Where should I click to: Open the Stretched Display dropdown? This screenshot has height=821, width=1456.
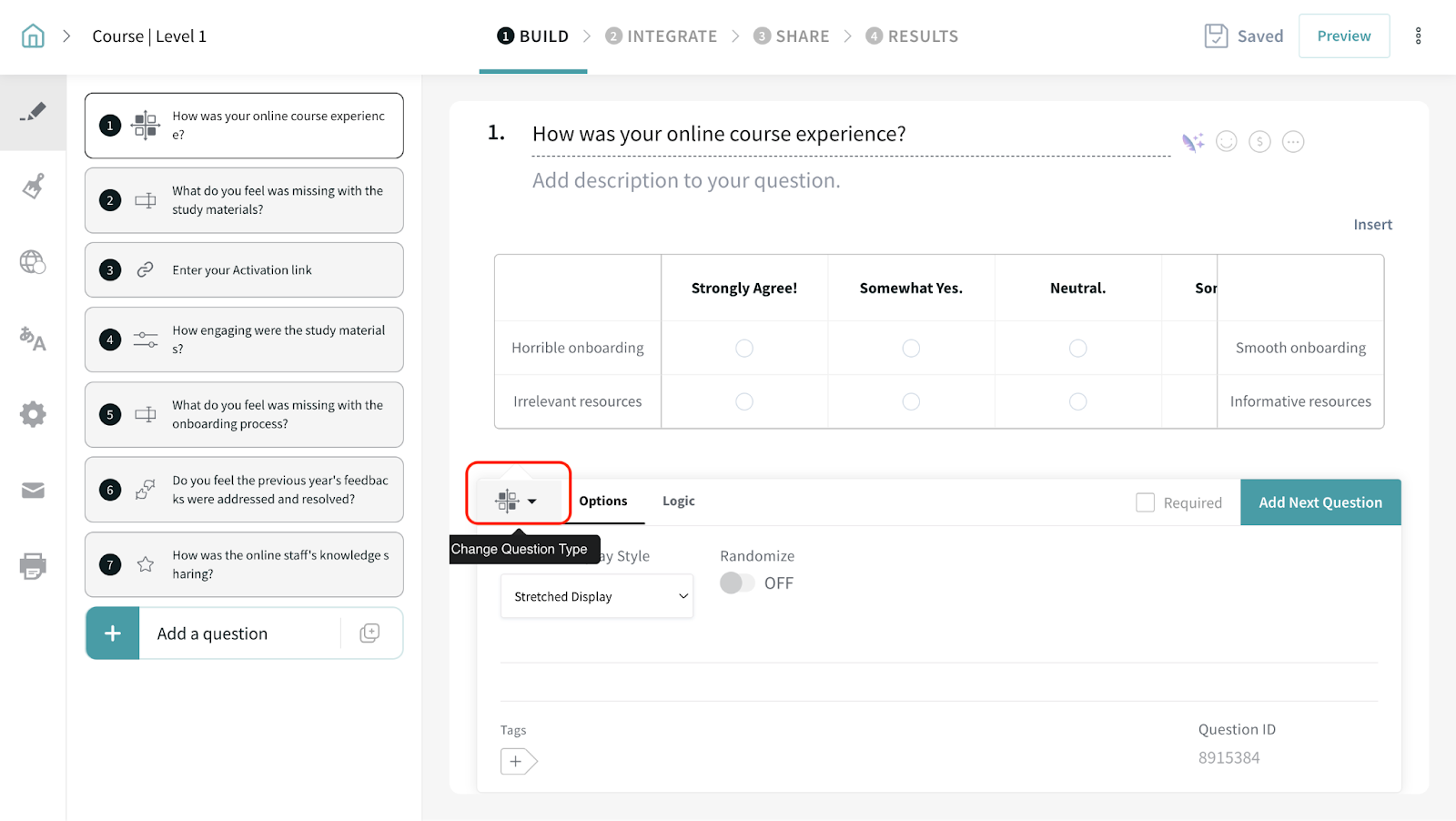(597, 596)
